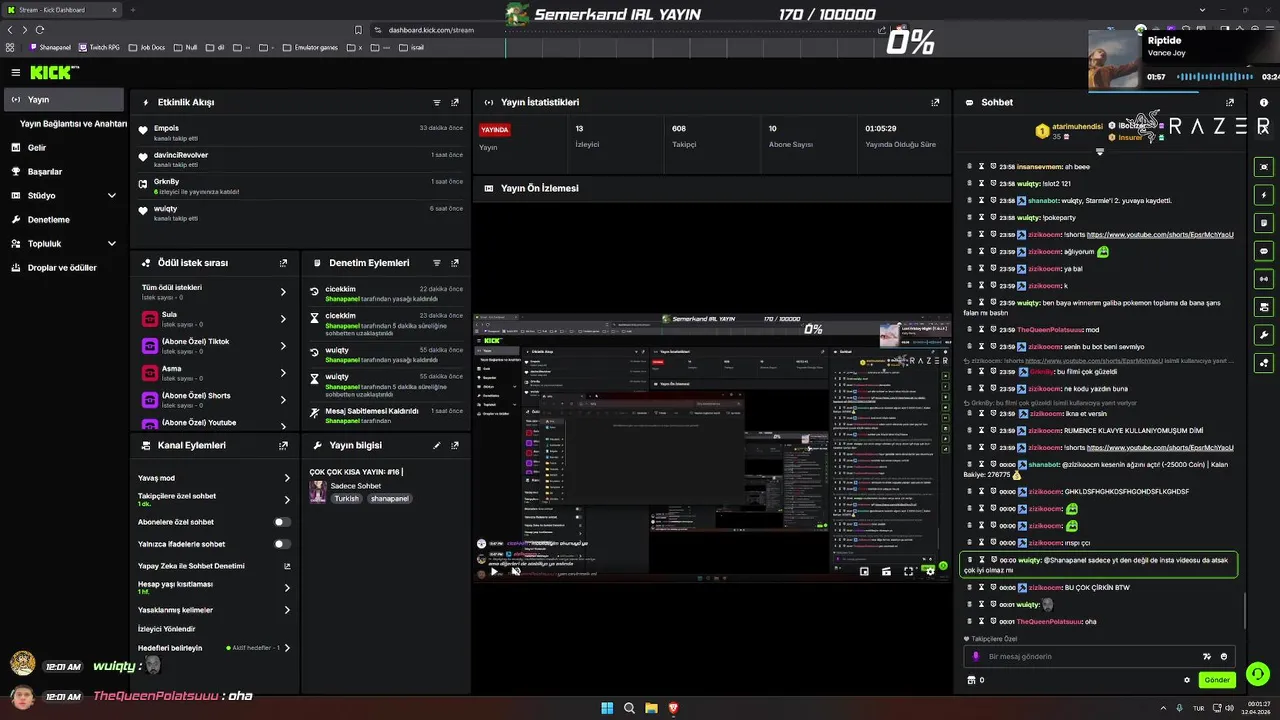Click the chat panel scrollbar
Viewport: 1280px width, 720px height.
click(1245, 610)
